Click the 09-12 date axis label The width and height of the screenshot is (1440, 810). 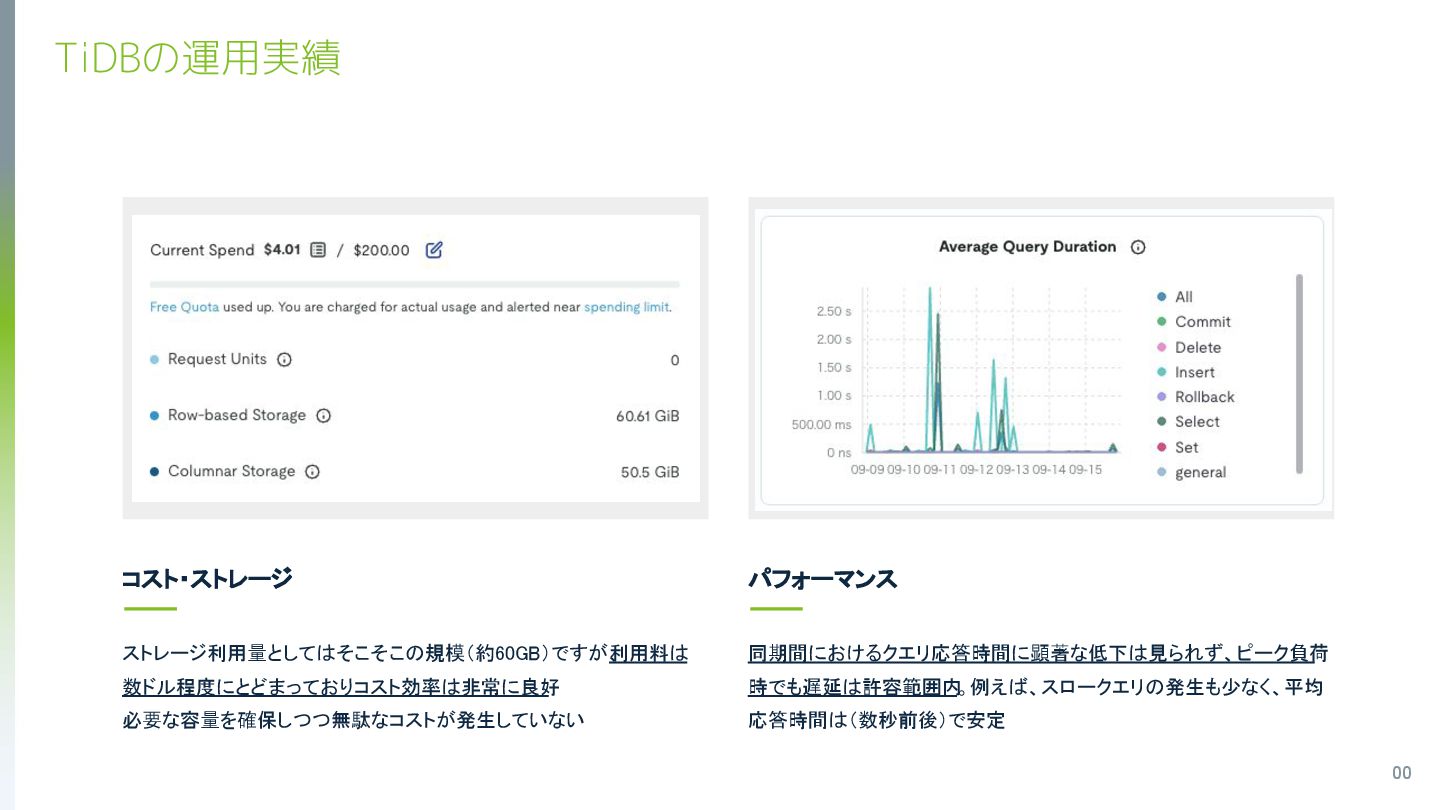coord(977,470)
